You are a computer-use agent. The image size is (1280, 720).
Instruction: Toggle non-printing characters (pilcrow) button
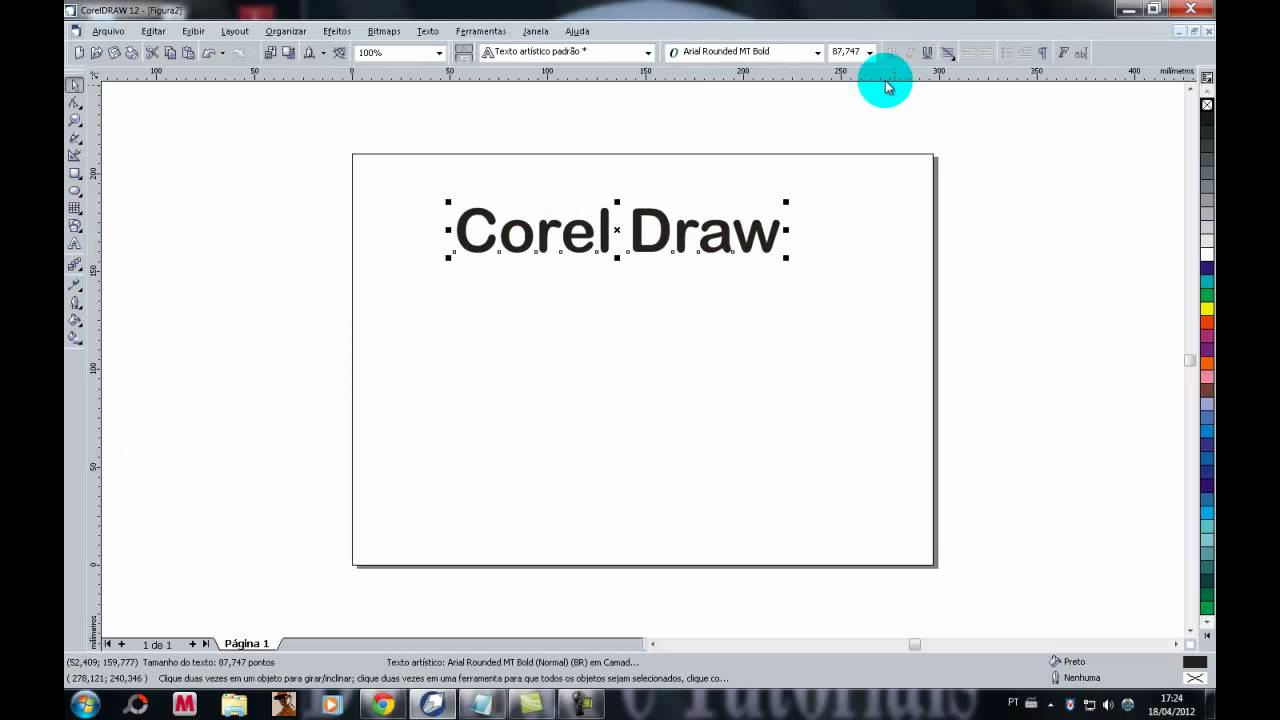point(1042,52)
